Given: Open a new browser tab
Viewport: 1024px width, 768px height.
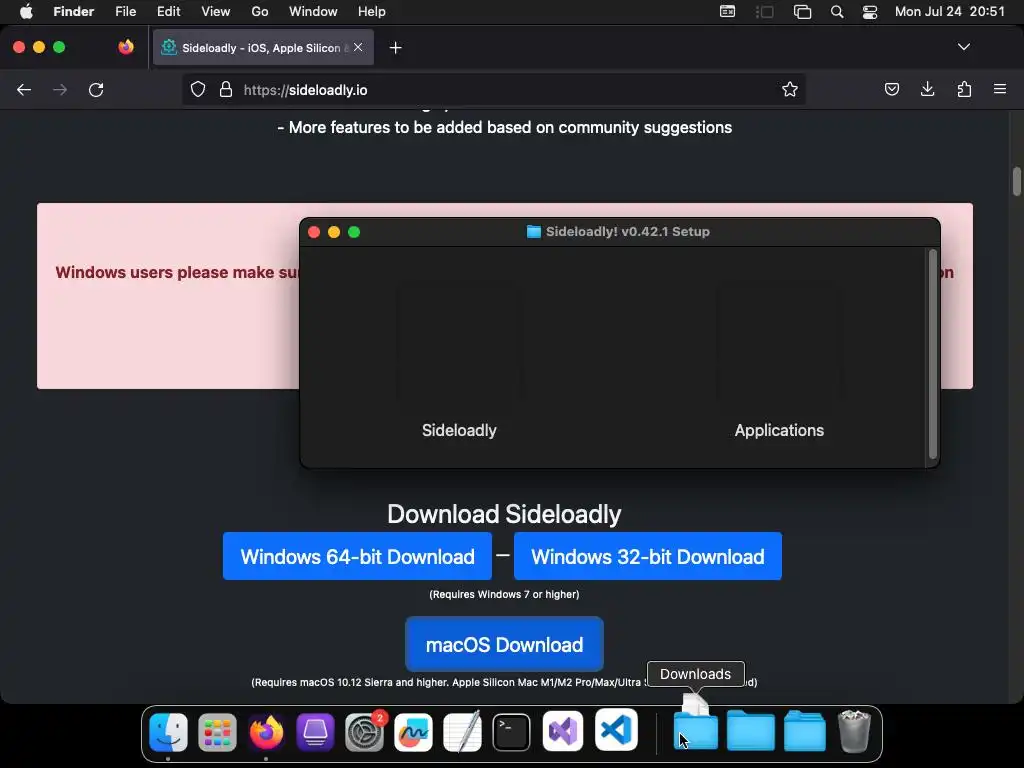Looking at the screenshot, I should coord(395,48).
